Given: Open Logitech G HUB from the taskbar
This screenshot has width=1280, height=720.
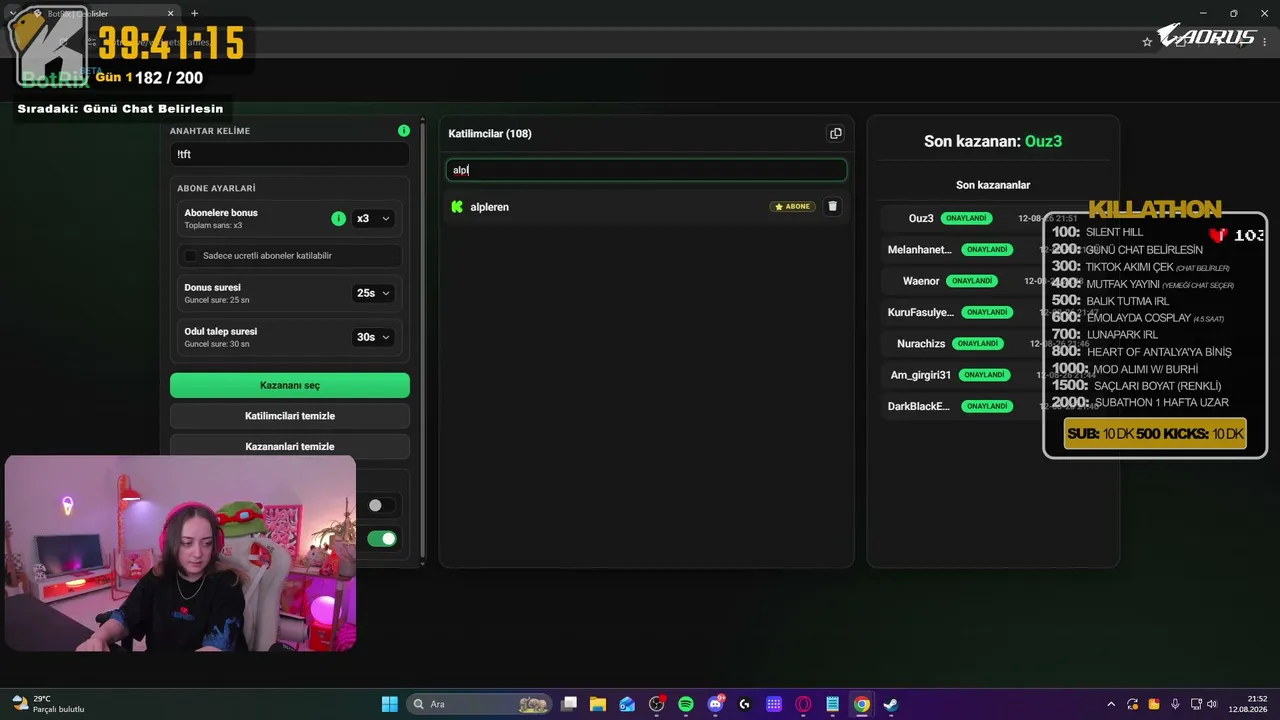Looking at the screenshot, I should [x=744, y=704].
